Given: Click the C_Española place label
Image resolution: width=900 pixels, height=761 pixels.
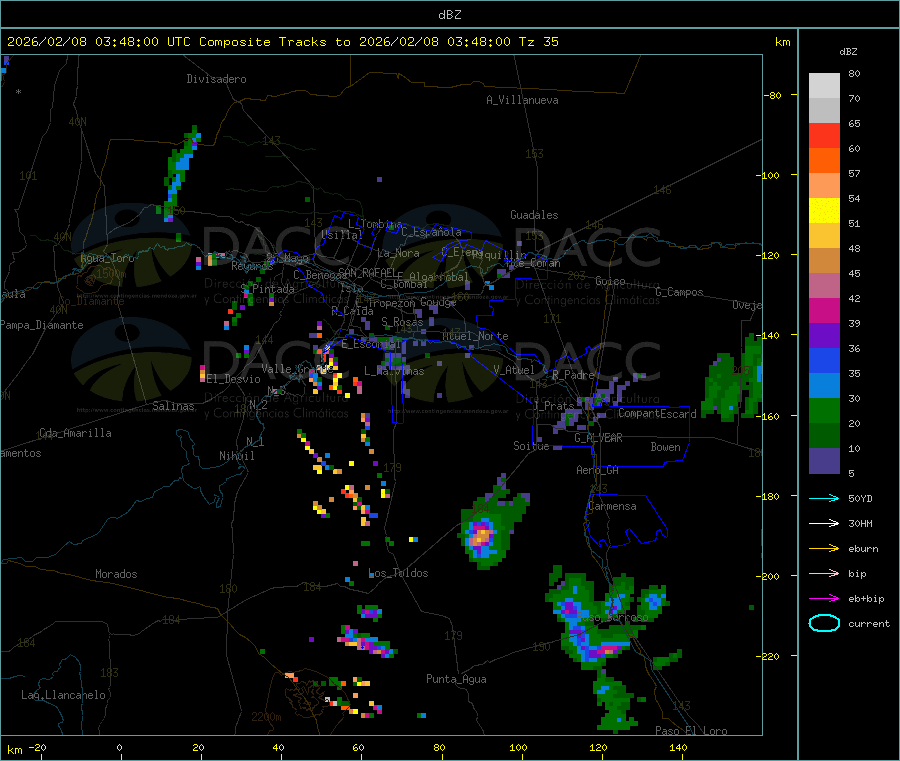Looking at the screenshot, I should coord(431,232).
